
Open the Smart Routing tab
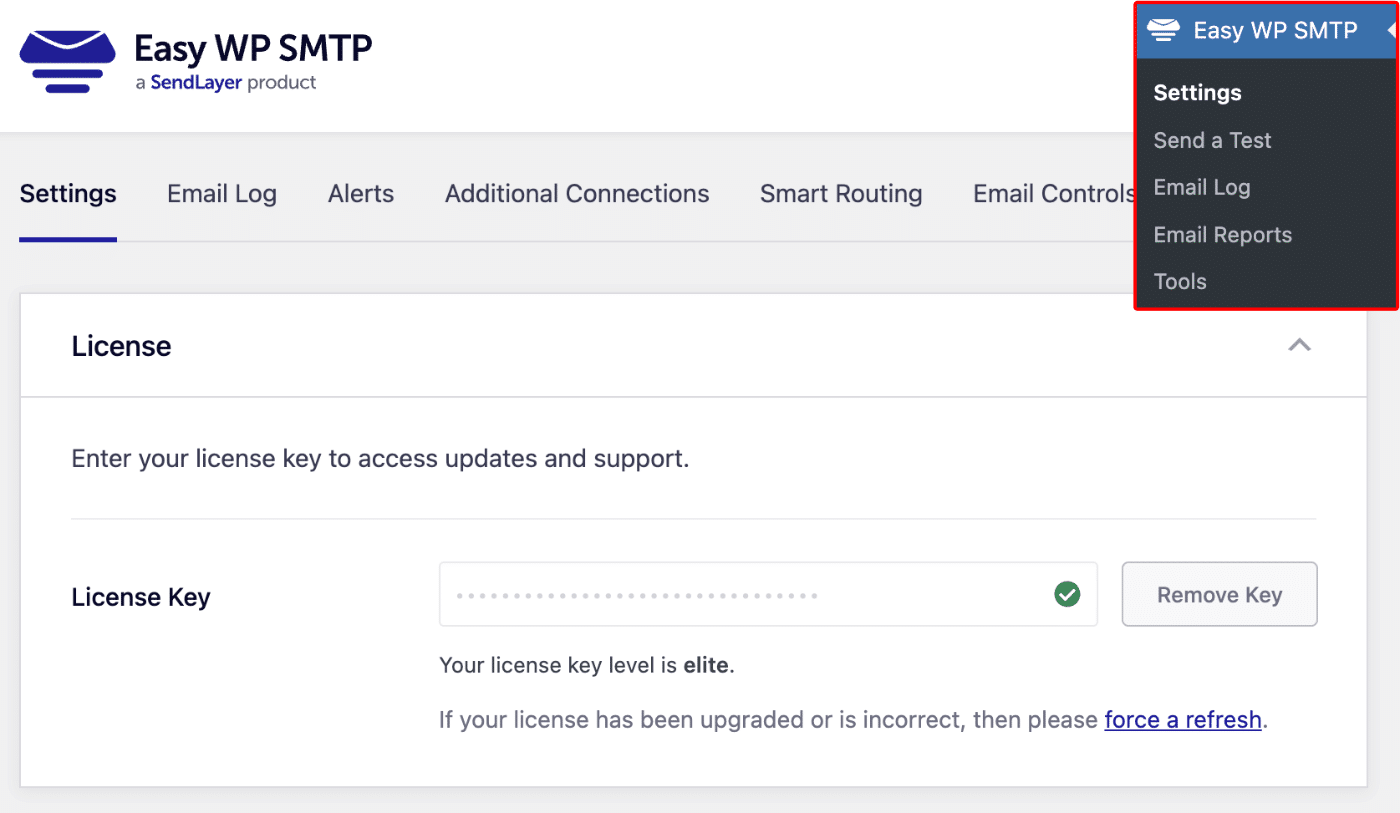tap(840, 193)
